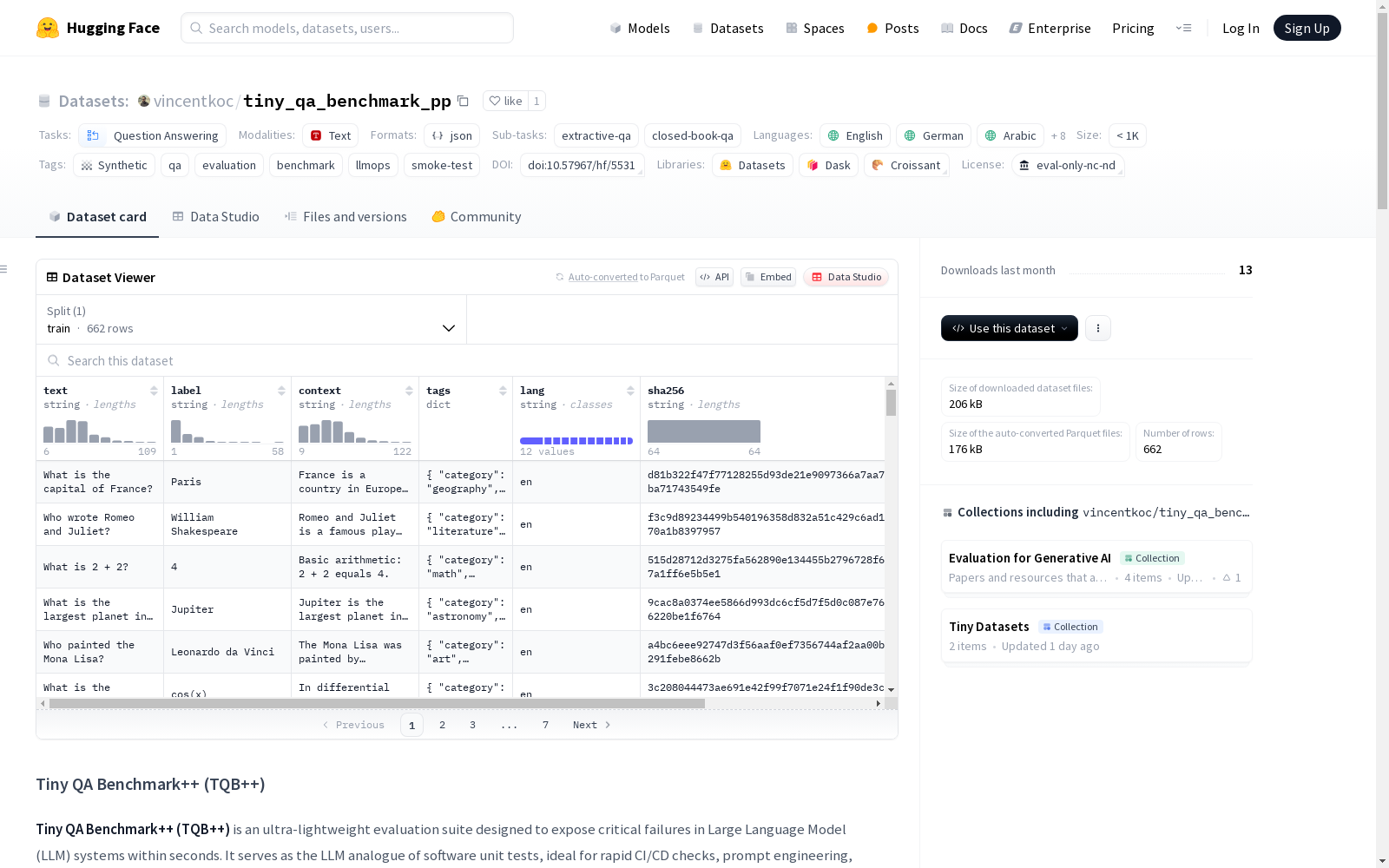1389x868 pixels.
Task: Open the Files and versions tab
Action: [346, 217]
